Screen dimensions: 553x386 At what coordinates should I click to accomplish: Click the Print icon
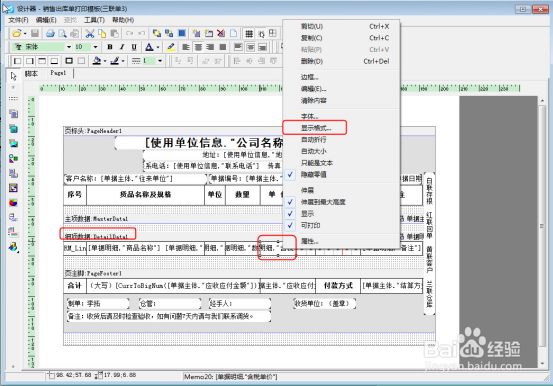[x=50, y=34]
